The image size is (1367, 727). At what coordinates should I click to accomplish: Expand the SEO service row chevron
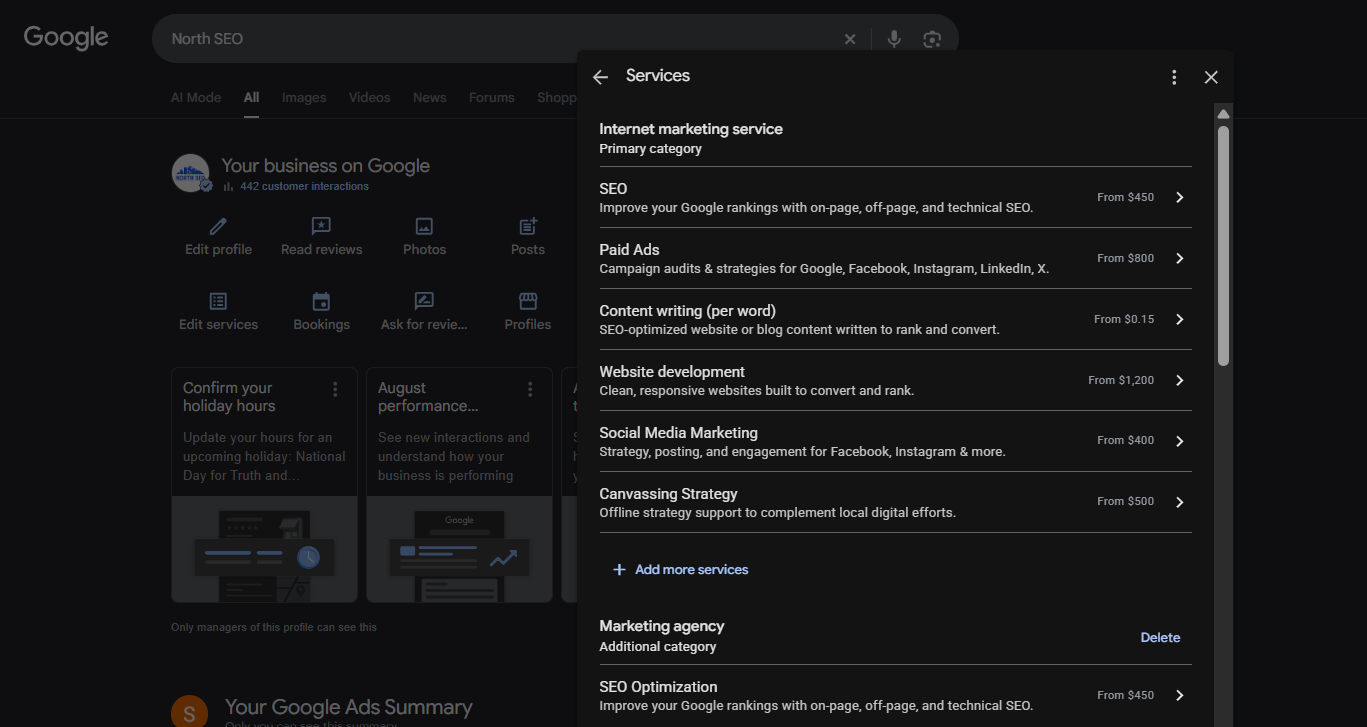1180,197
